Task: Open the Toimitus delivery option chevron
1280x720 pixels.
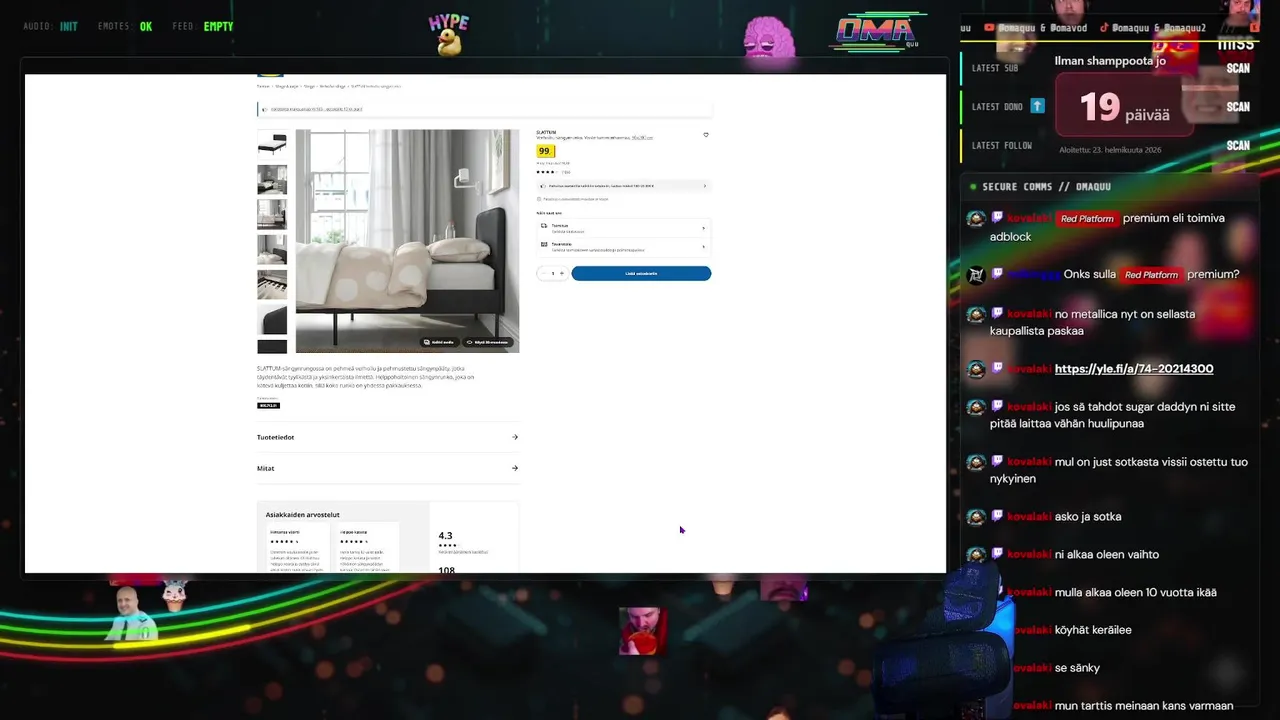Action: [x=703, y=228]
